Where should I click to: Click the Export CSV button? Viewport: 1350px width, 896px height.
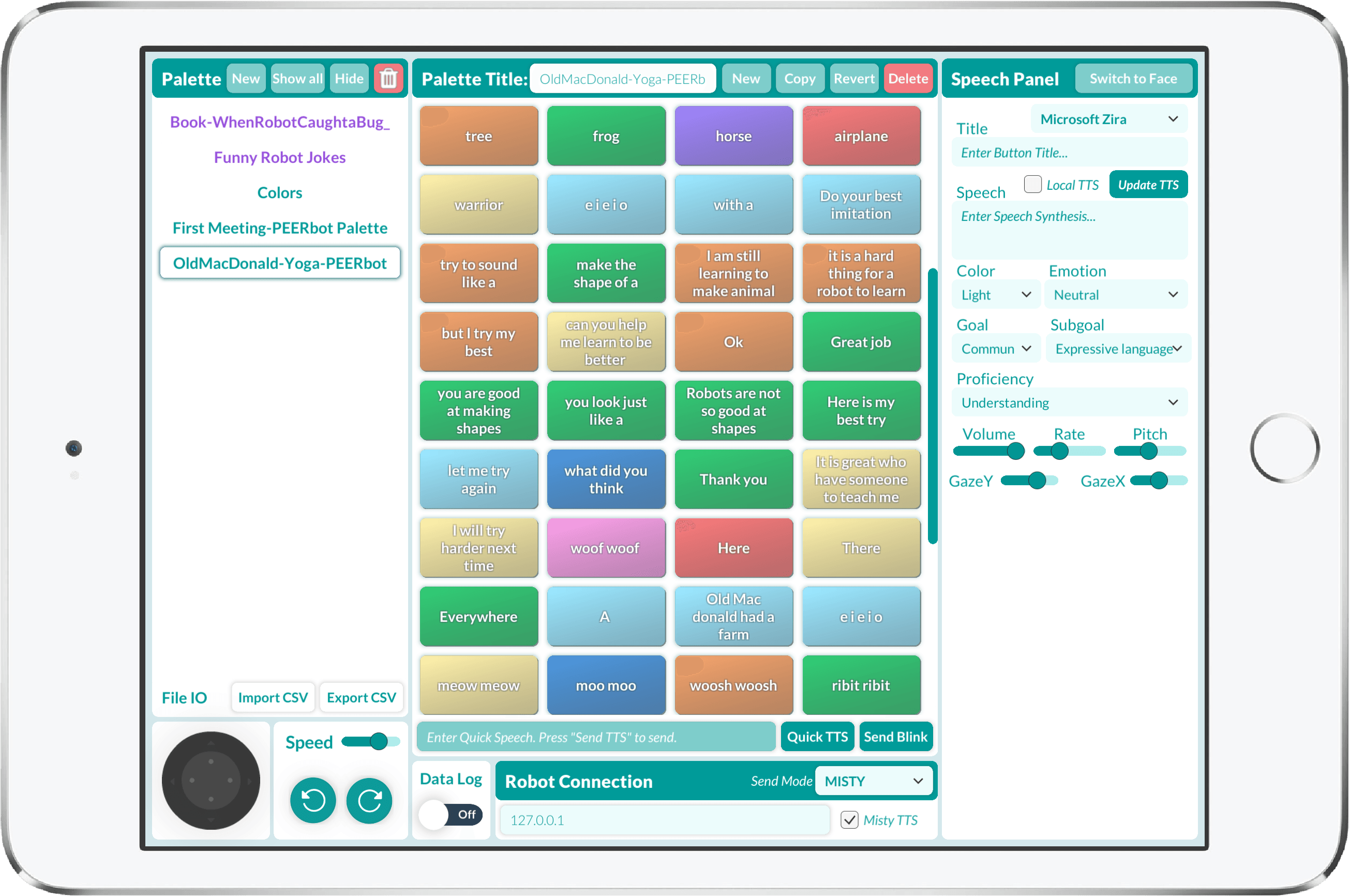pyautogui.click(x=361, y=697)
